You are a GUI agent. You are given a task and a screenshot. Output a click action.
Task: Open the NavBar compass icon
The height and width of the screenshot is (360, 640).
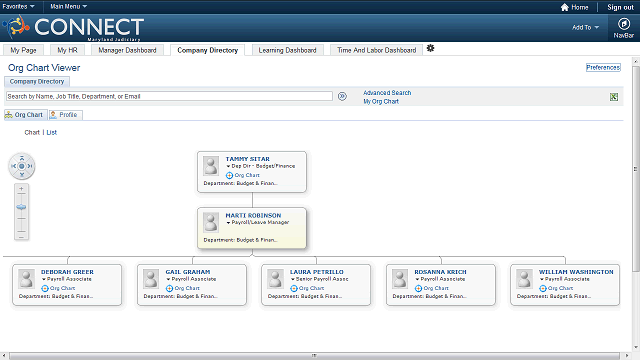click(624, 24)
